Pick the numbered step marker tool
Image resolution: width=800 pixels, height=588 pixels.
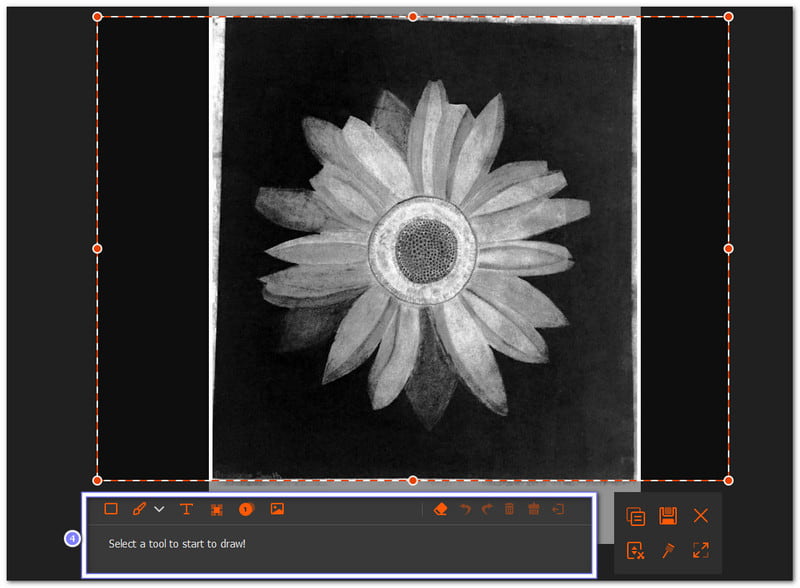246,509
